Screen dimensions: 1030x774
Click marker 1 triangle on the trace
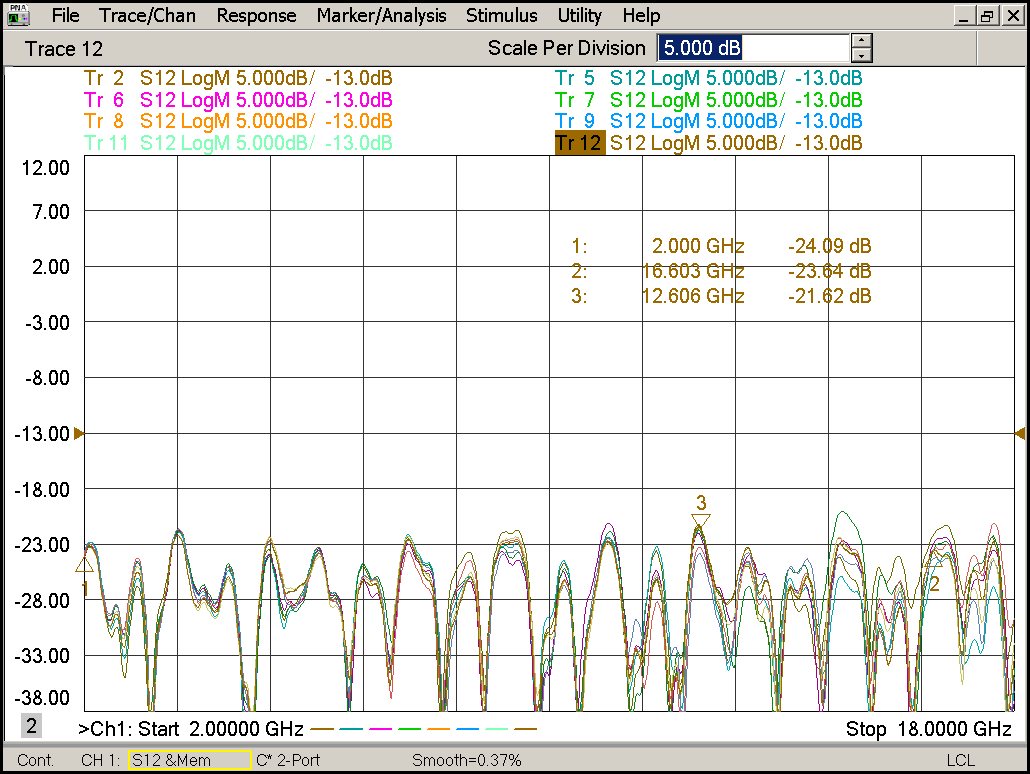click(85, 565)
